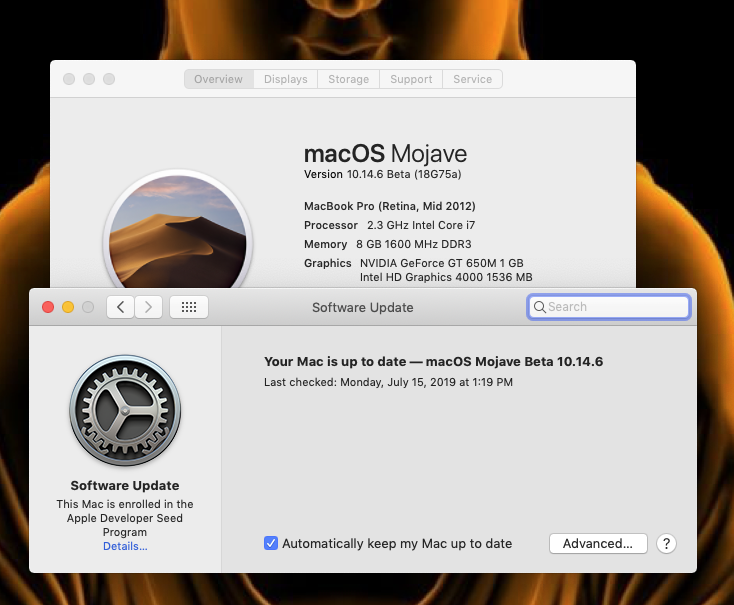
Task: Close the Software Update window with red button
Action: 48,307
